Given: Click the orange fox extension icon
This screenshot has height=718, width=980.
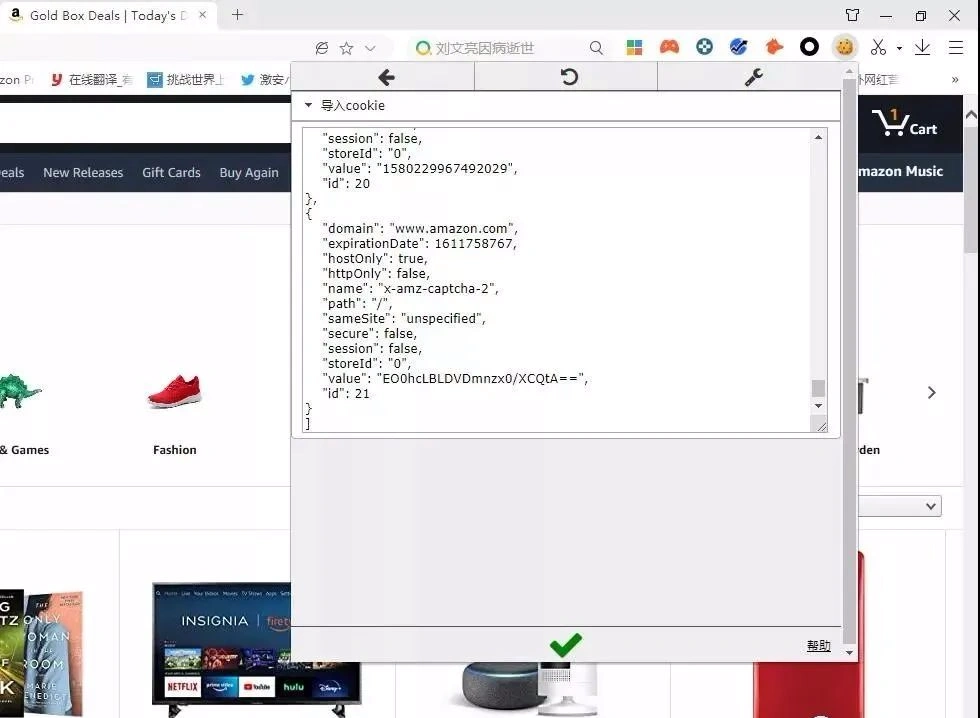Looking at the screenshot, I should tap(774, 47).
